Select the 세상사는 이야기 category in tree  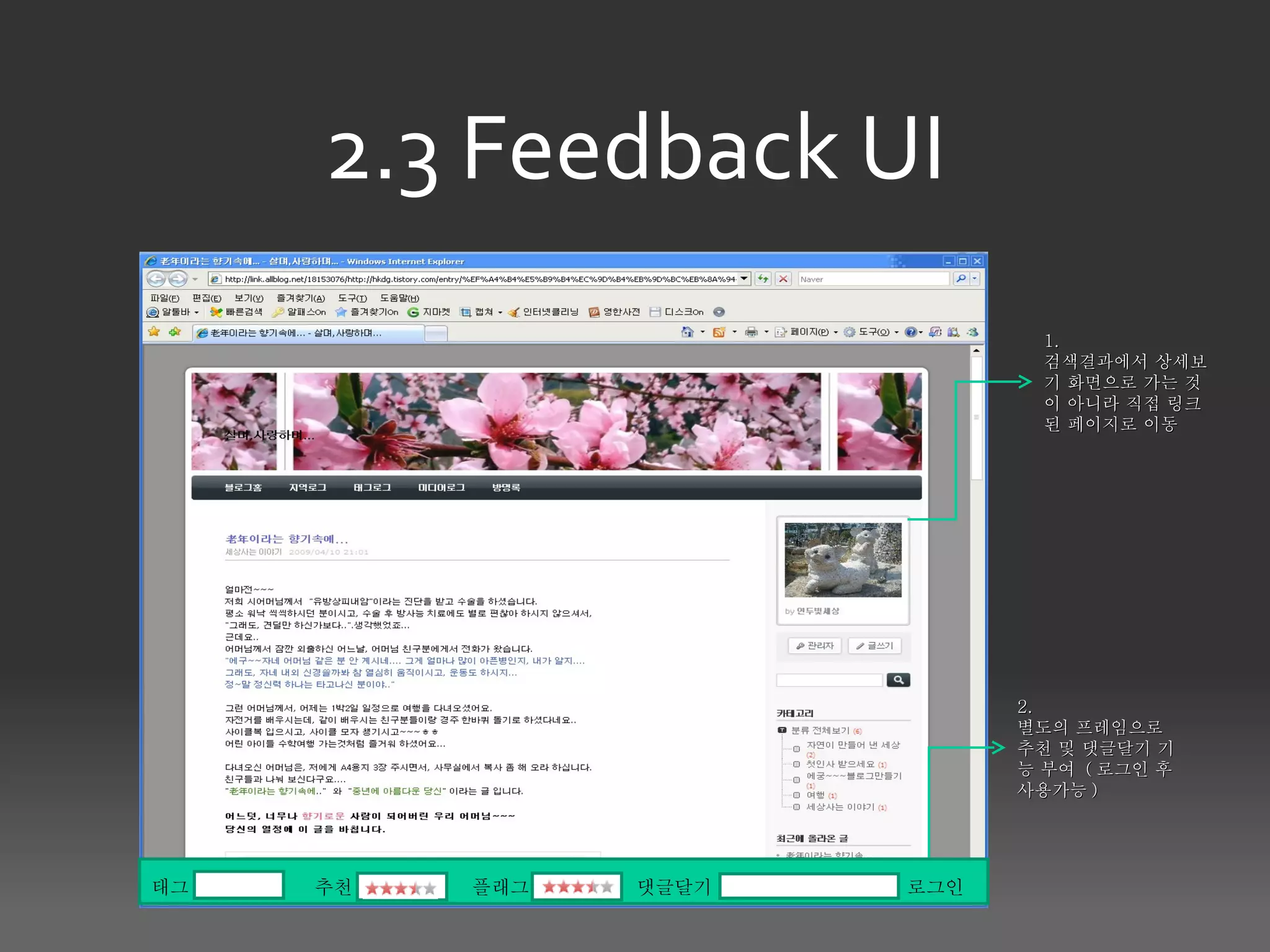pyautogui.click(x=840, y=807)
